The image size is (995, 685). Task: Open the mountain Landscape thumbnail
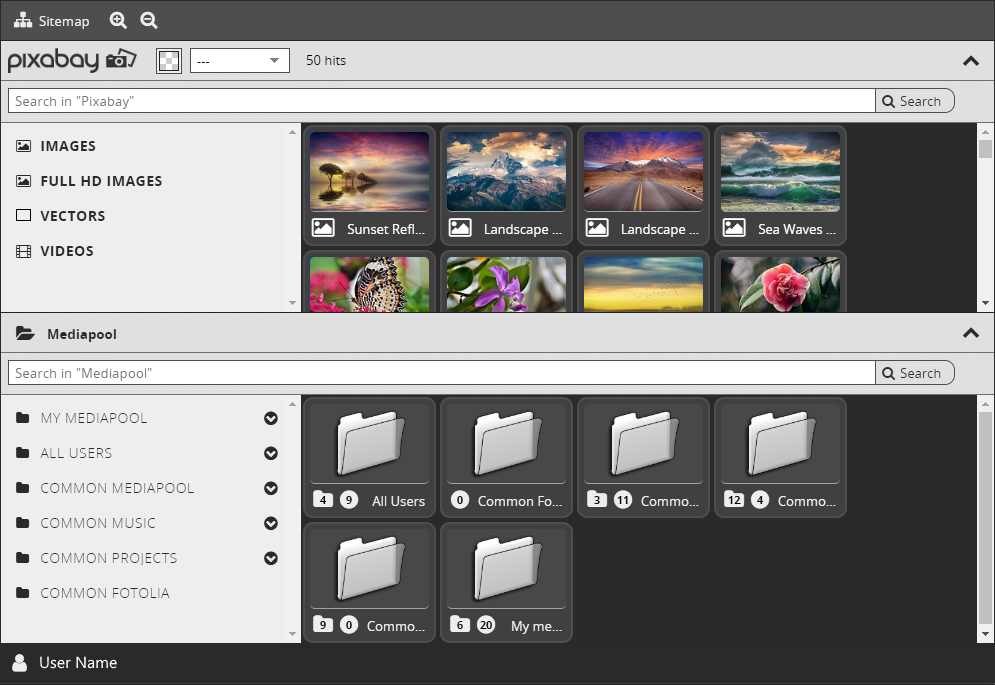click(506, 171)
